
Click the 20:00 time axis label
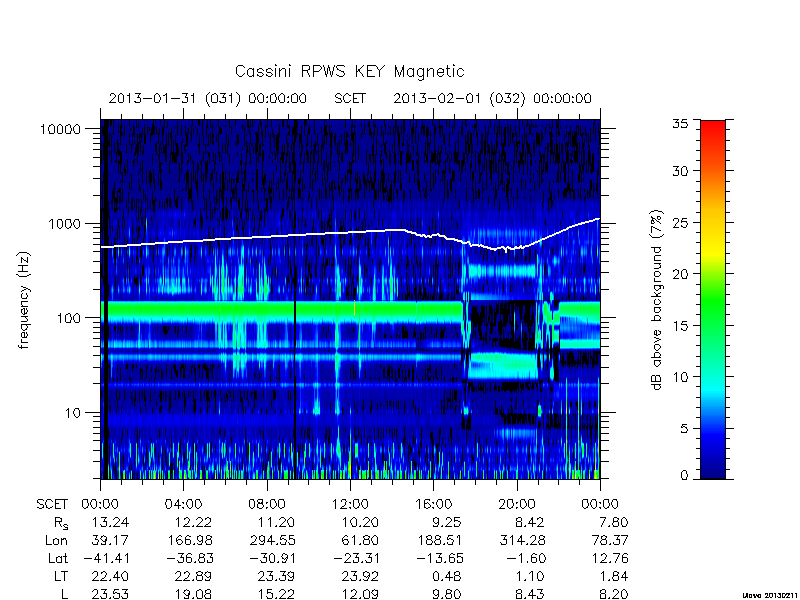517,505
